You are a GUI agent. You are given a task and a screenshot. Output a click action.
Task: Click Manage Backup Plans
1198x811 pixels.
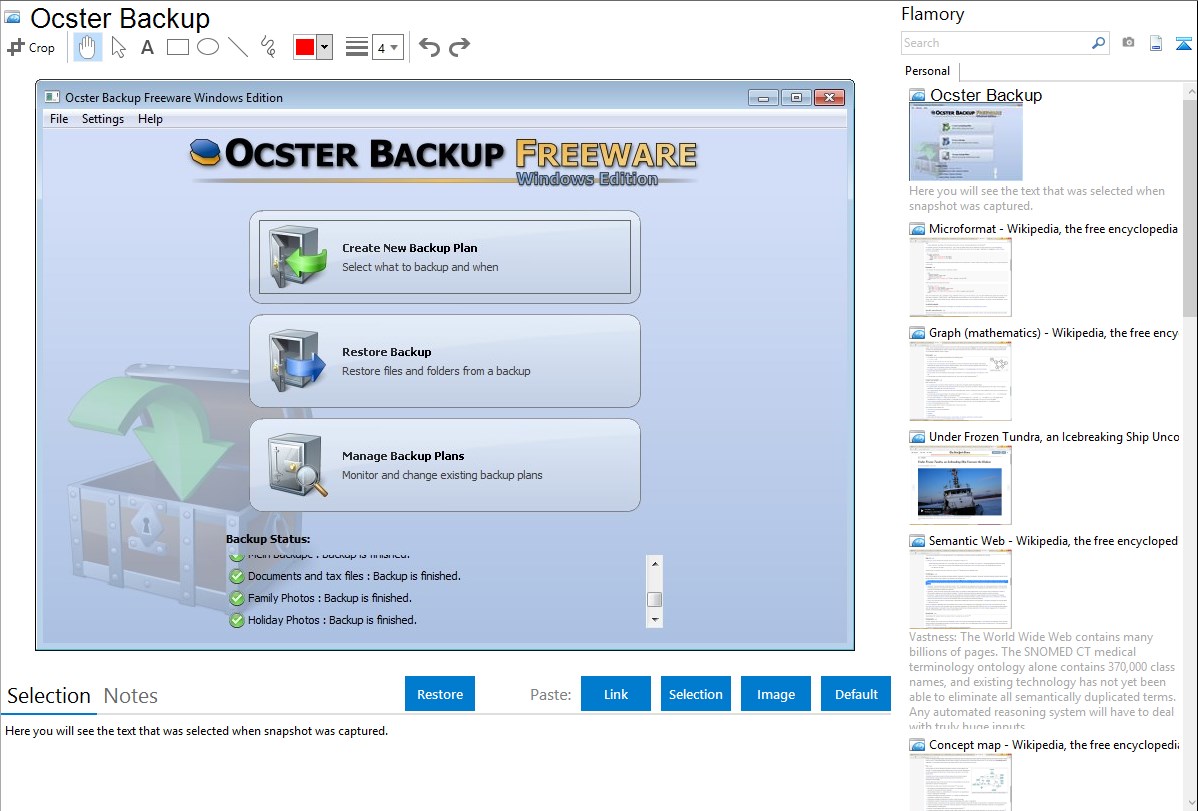coord(445,465)
